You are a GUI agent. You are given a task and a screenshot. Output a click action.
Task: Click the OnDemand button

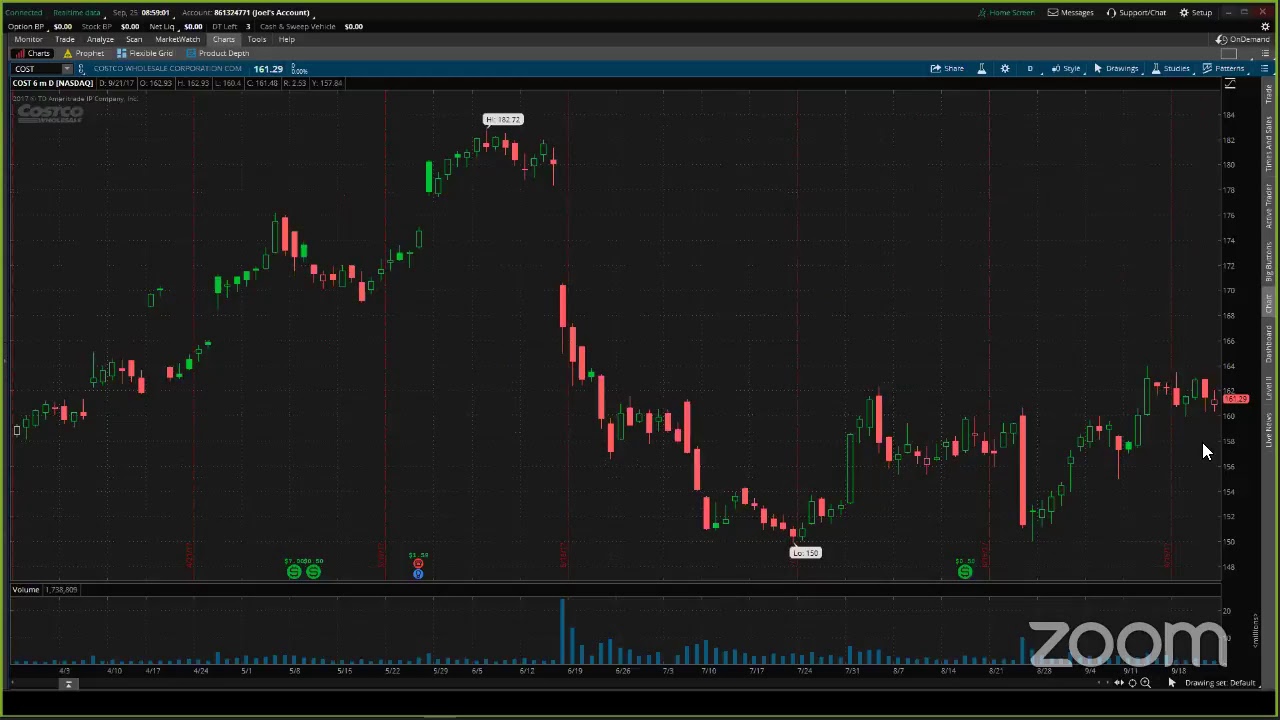tap(1243, 39)
